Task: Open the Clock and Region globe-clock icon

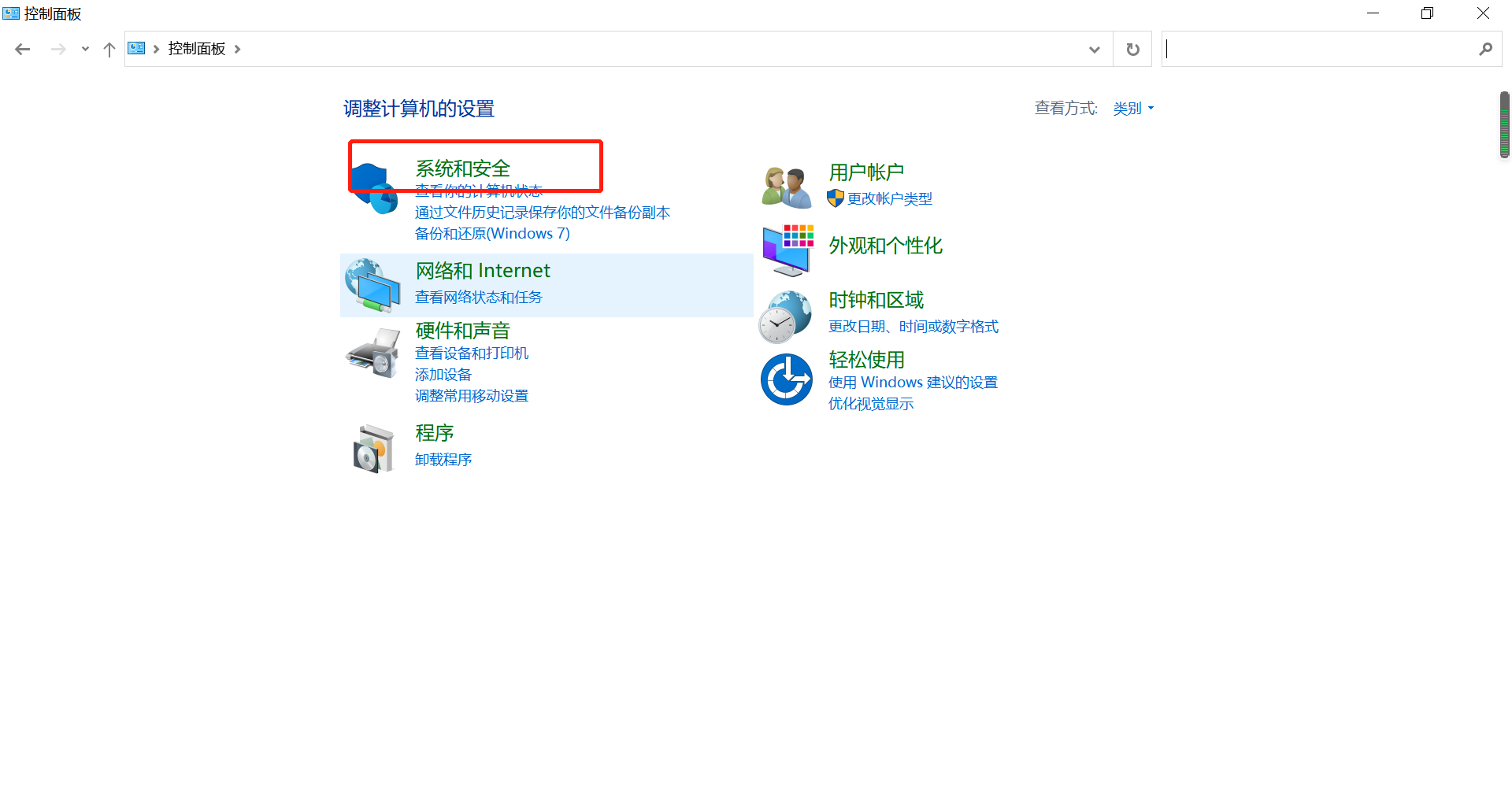Action: point(785,316)
